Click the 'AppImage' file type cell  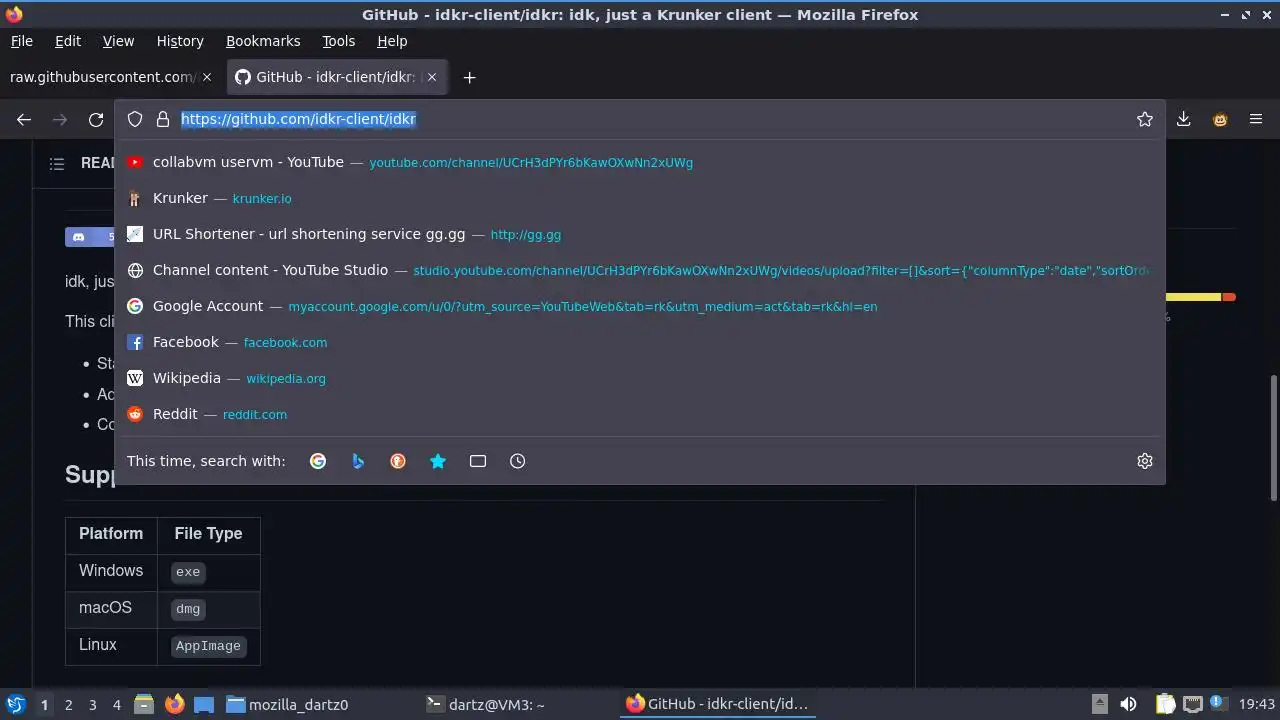coord(208,646)
